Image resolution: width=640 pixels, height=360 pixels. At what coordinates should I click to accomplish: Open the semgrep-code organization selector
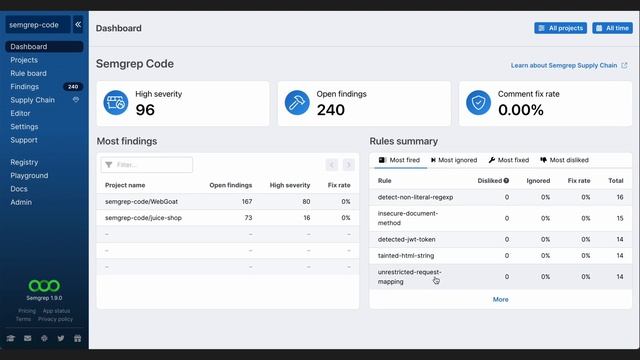click(38, 25)
